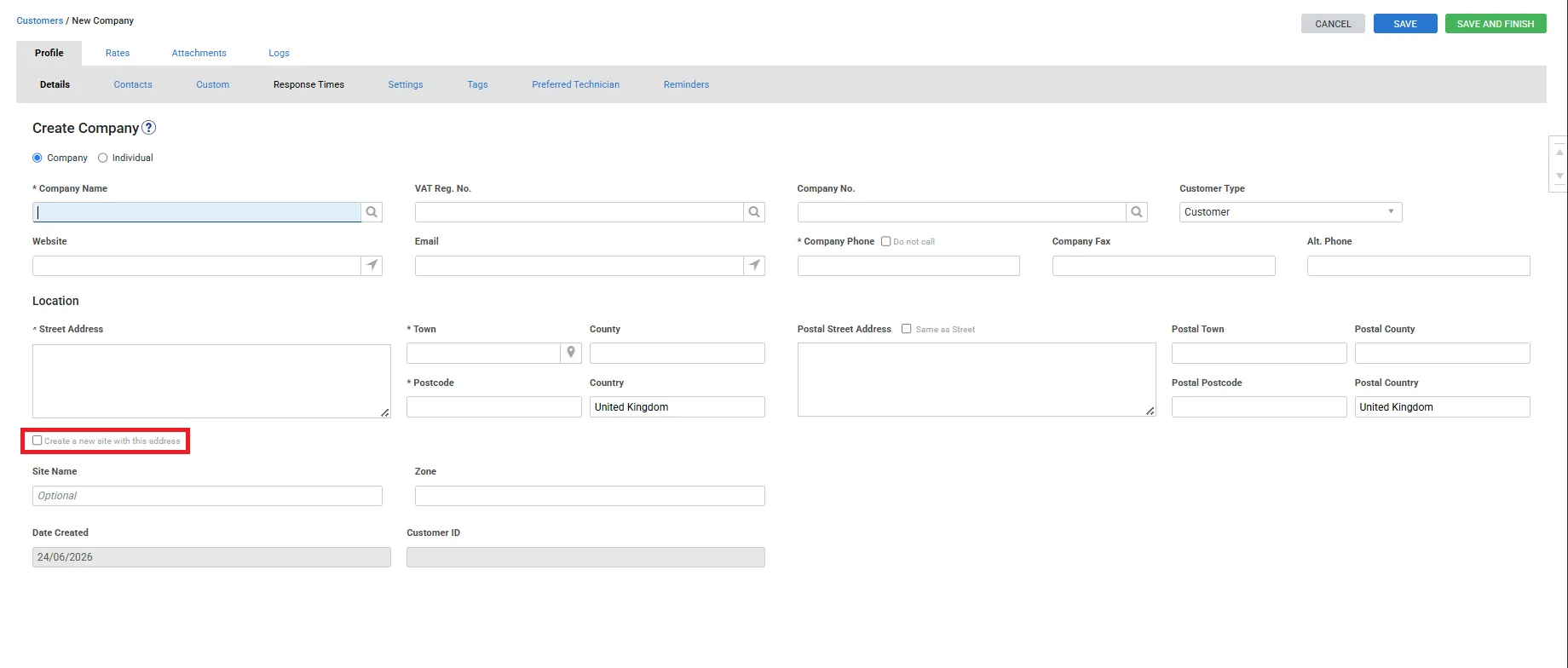
Task: Focus the Company Name input field
Action: [x=197, y=212]
